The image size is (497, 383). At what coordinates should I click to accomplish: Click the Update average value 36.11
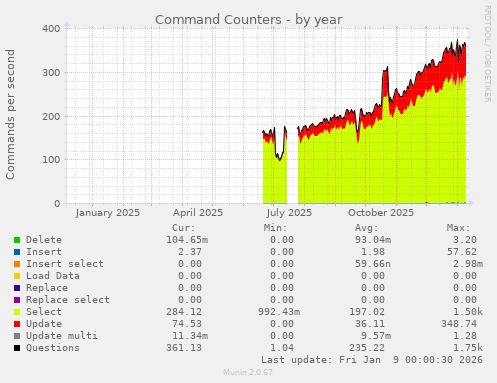point(370,324)
